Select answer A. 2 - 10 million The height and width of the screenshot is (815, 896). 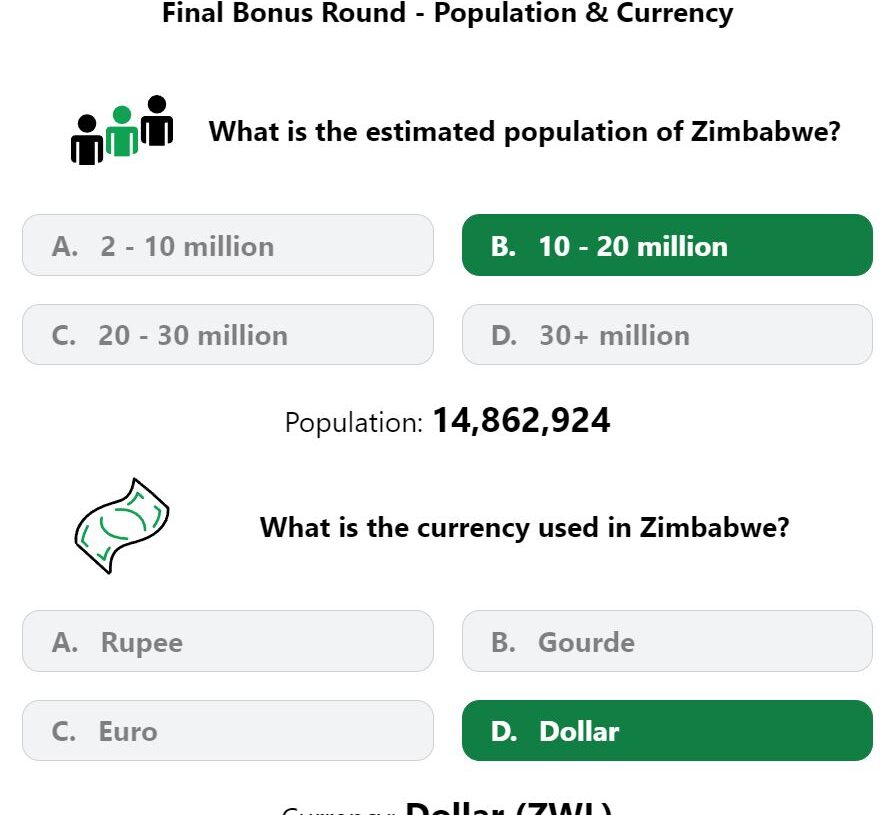[x=228, y=245]
